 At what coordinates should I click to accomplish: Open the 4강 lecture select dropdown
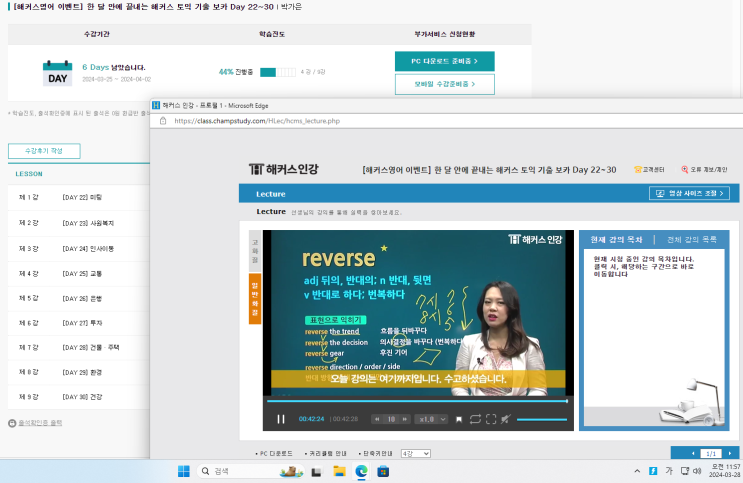pos(416,454)
